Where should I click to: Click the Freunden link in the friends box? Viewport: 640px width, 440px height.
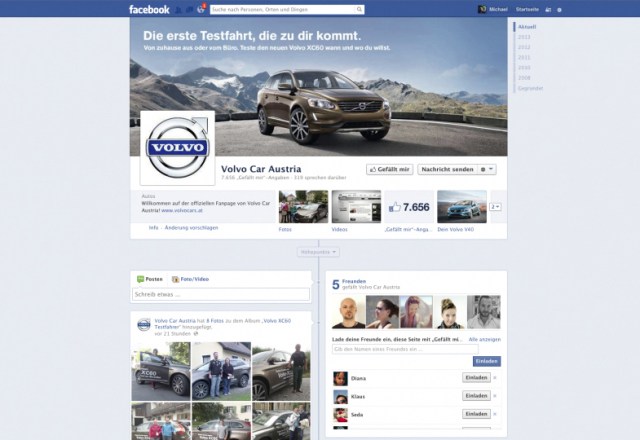pyautogui.click(x=354, y=281)
